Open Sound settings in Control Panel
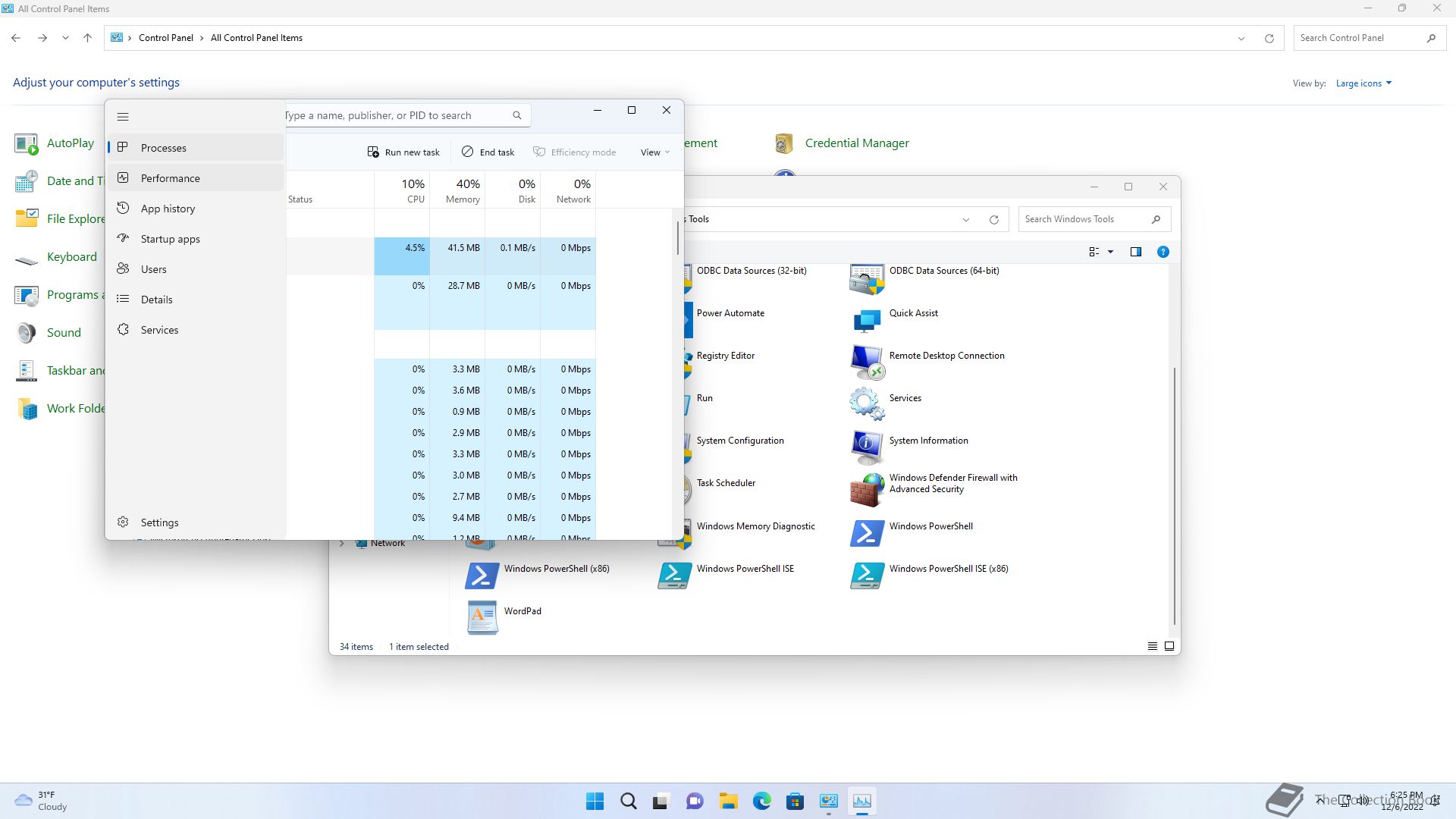The image size is (1456, 819). [48, 333]
